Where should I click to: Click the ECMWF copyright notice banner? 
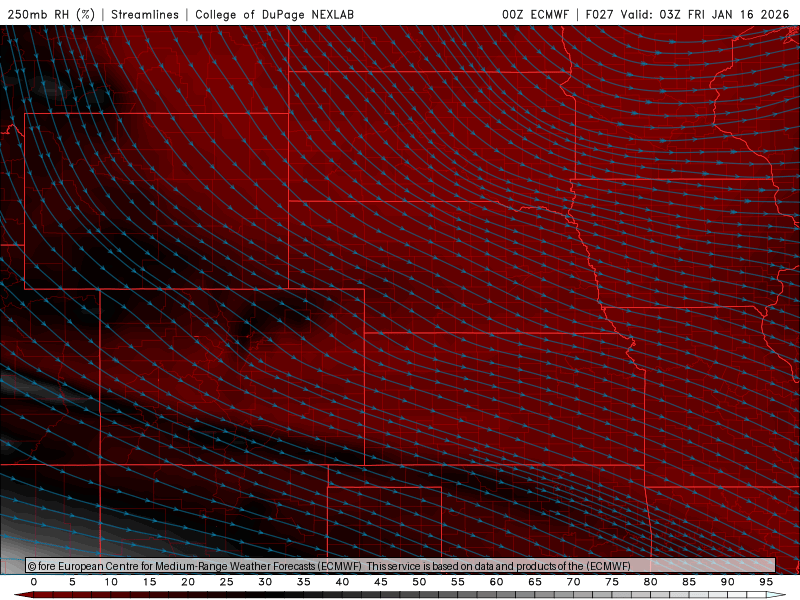point(401,566)
